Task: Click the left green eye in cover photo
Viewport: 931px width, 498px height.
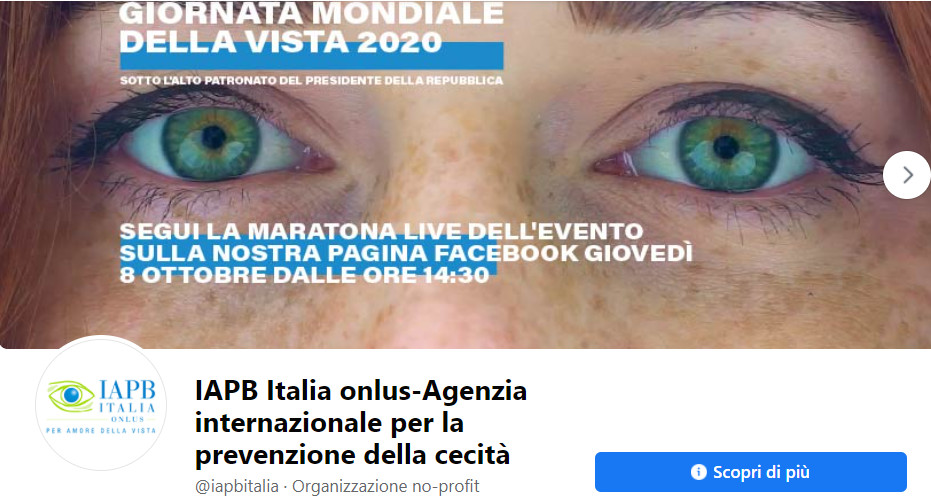Action: 211,144
